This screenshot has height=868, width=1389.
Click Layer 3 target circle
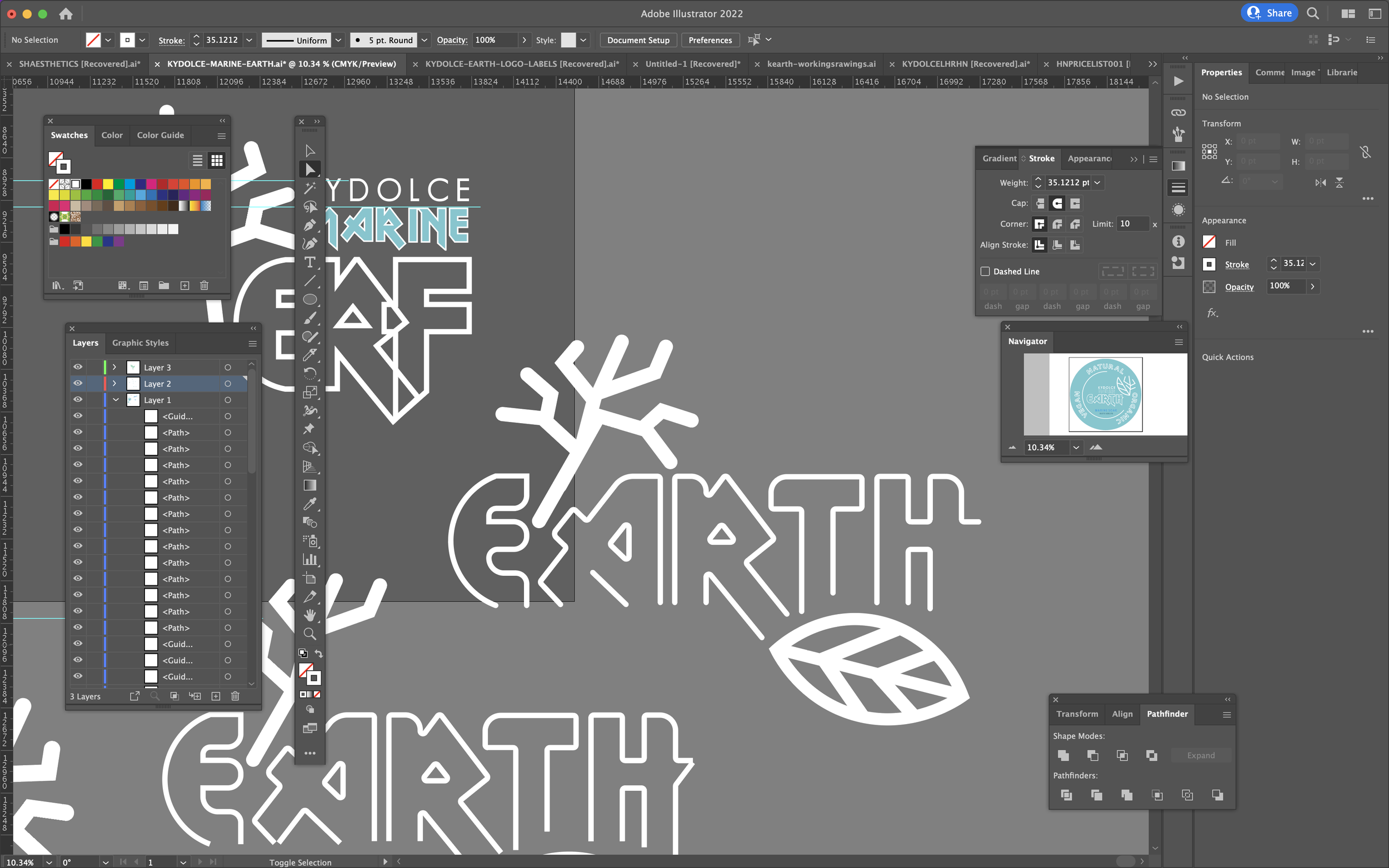[228, 368]
